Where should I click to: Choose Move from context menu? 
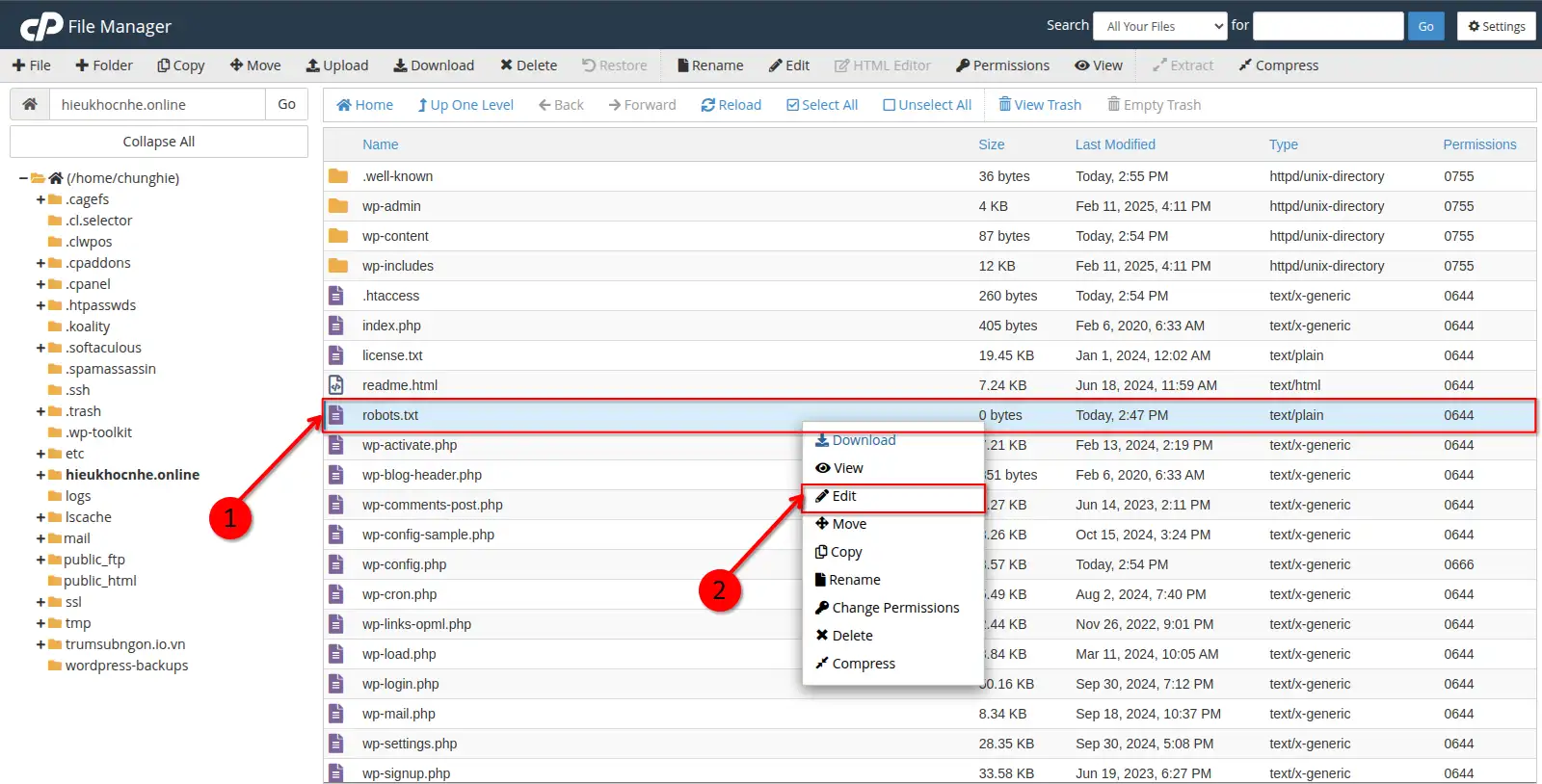click(x=840, y=524)
